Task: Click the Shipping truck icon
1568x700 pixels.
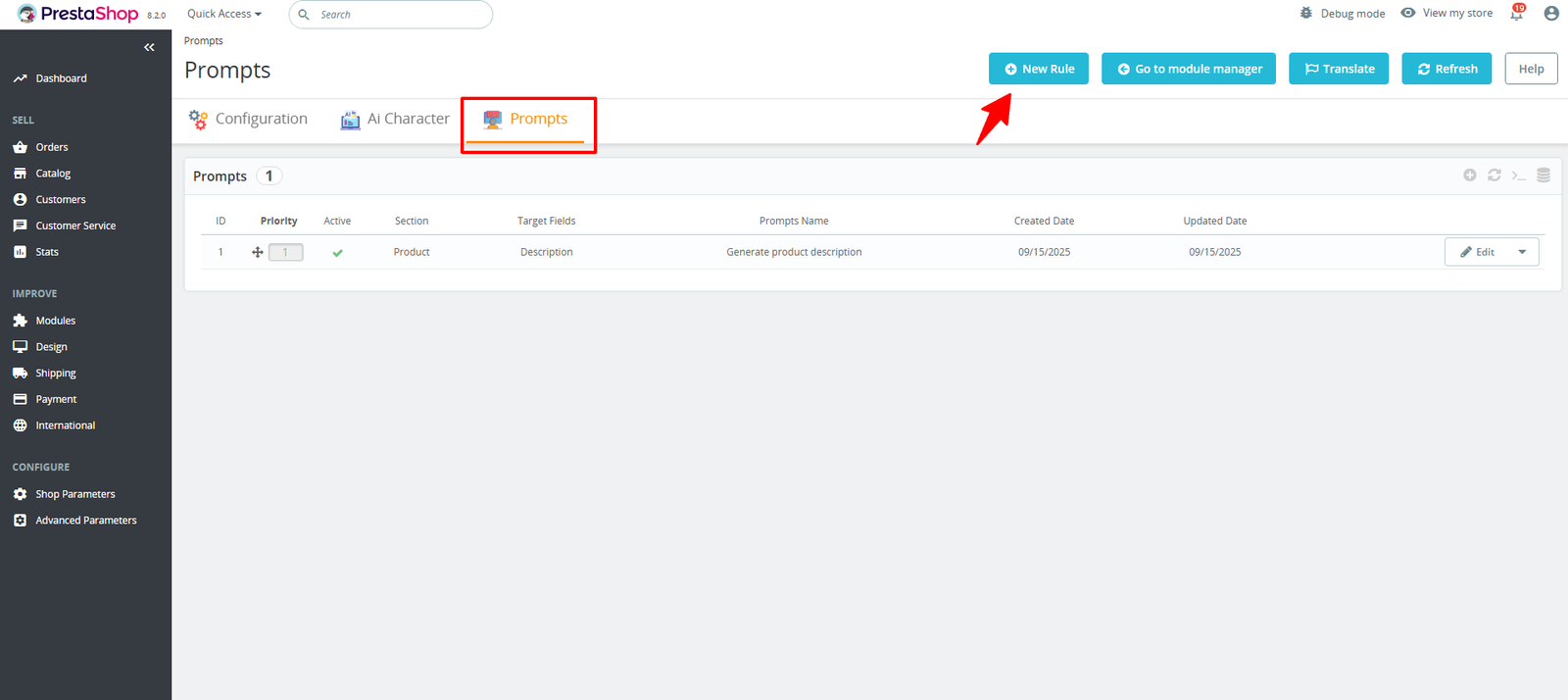Action: coord(20,374)
